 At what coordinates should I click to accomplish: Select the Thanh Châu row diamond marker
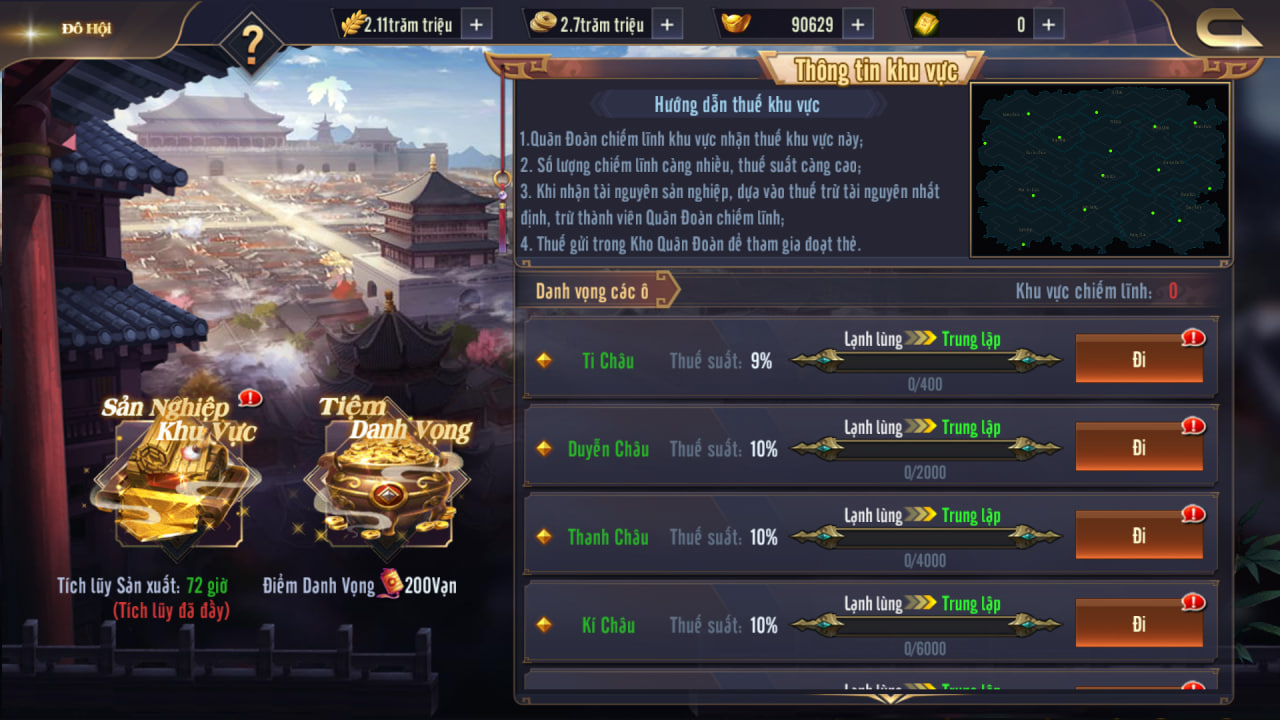[544, 537]
